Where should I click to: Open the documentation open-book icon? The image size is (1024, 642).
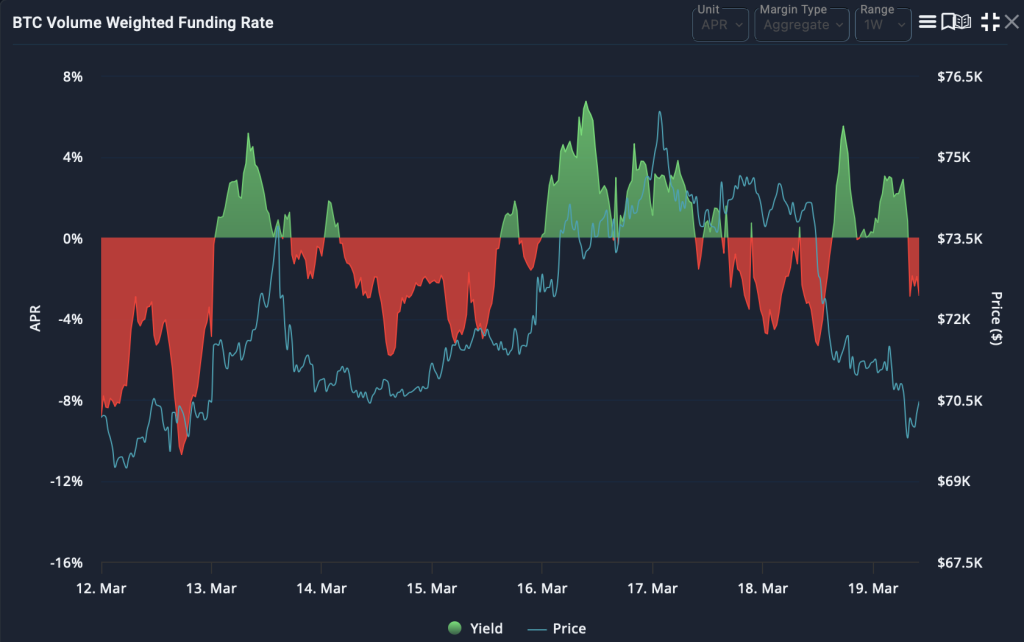(x=962, y=22)
